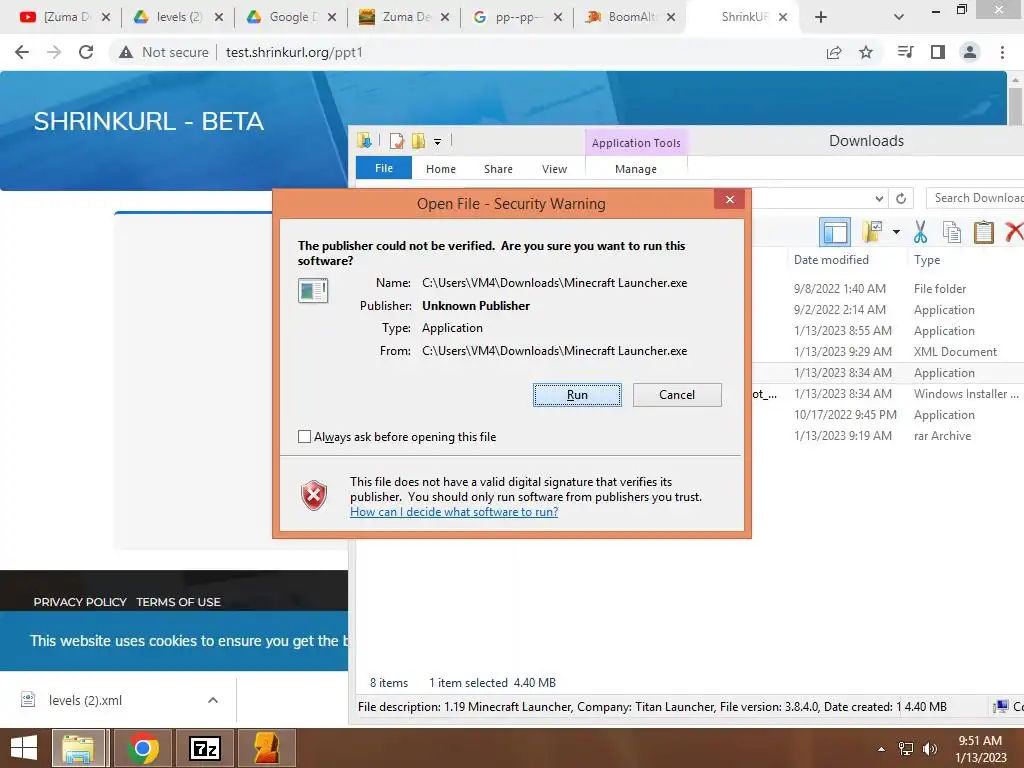The width and height of the screenshot is (1024, 768).
Task: Sort by Type column header
Action: pyautogui.click(x=927, y=259)
